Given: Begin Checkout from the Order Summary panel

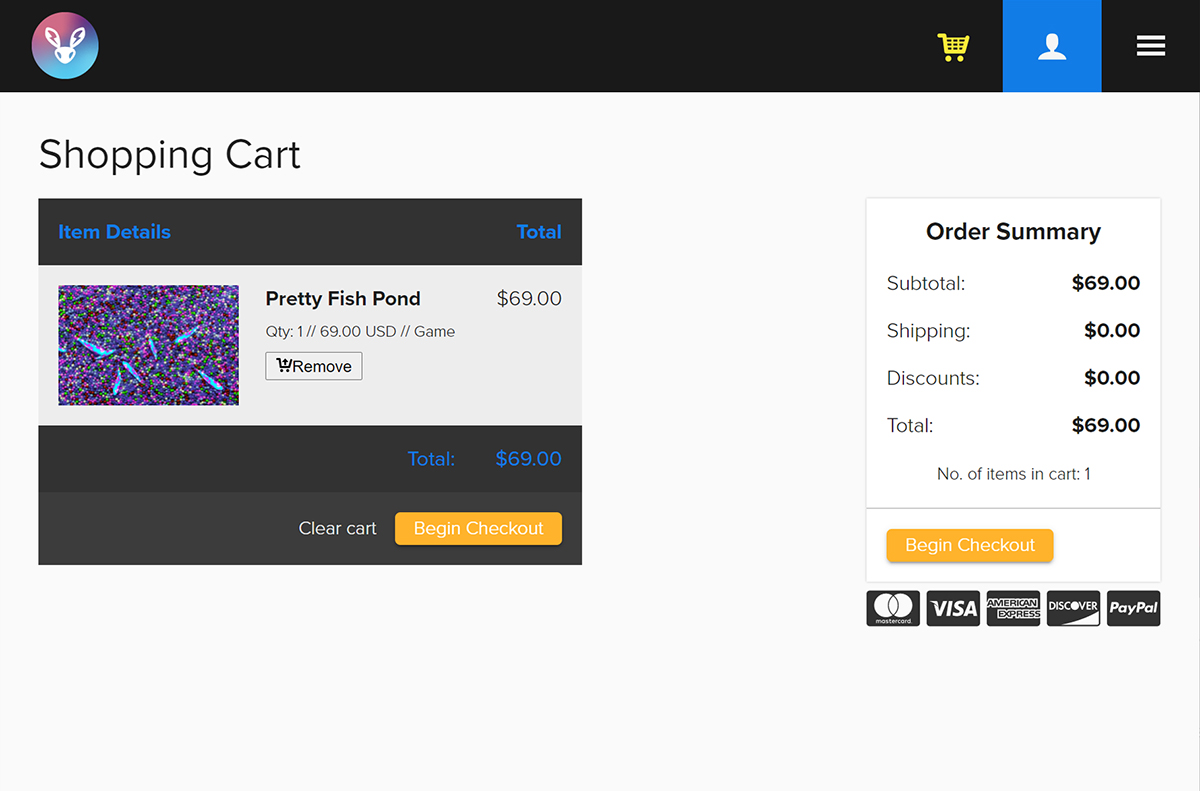Looking at the screenshot, I should click(969, 545).
